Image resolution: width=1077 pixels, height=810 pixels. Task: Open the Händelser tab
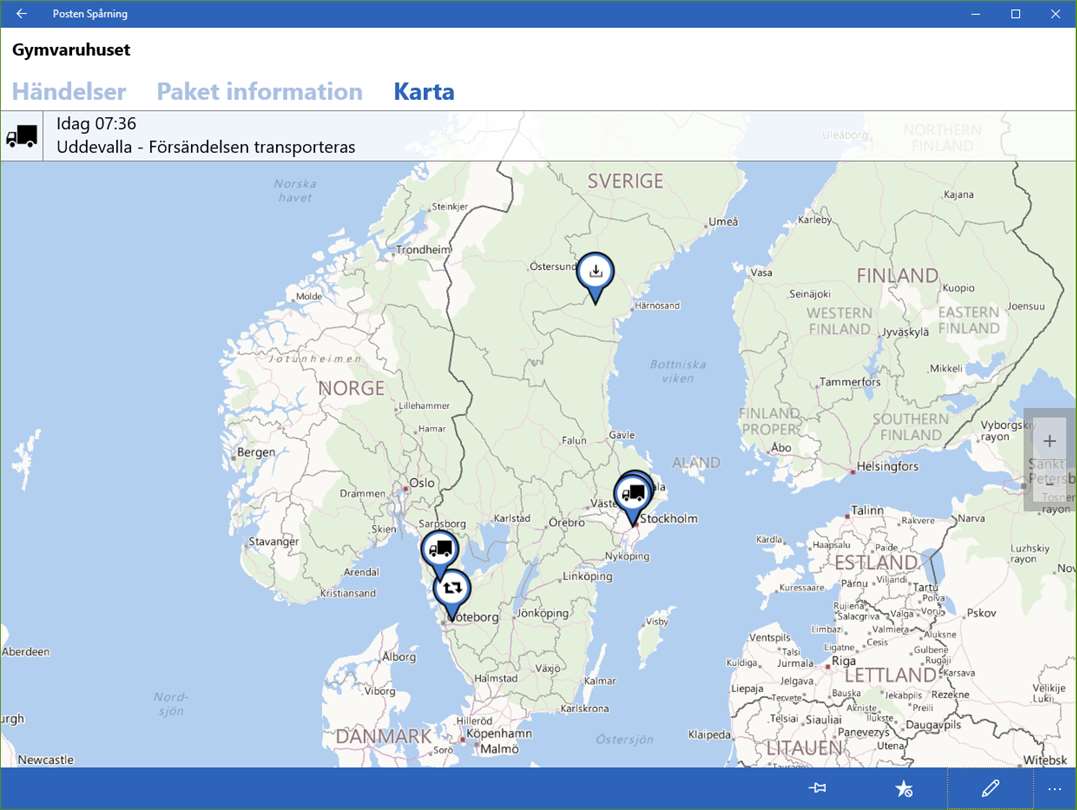pos(69,91)
